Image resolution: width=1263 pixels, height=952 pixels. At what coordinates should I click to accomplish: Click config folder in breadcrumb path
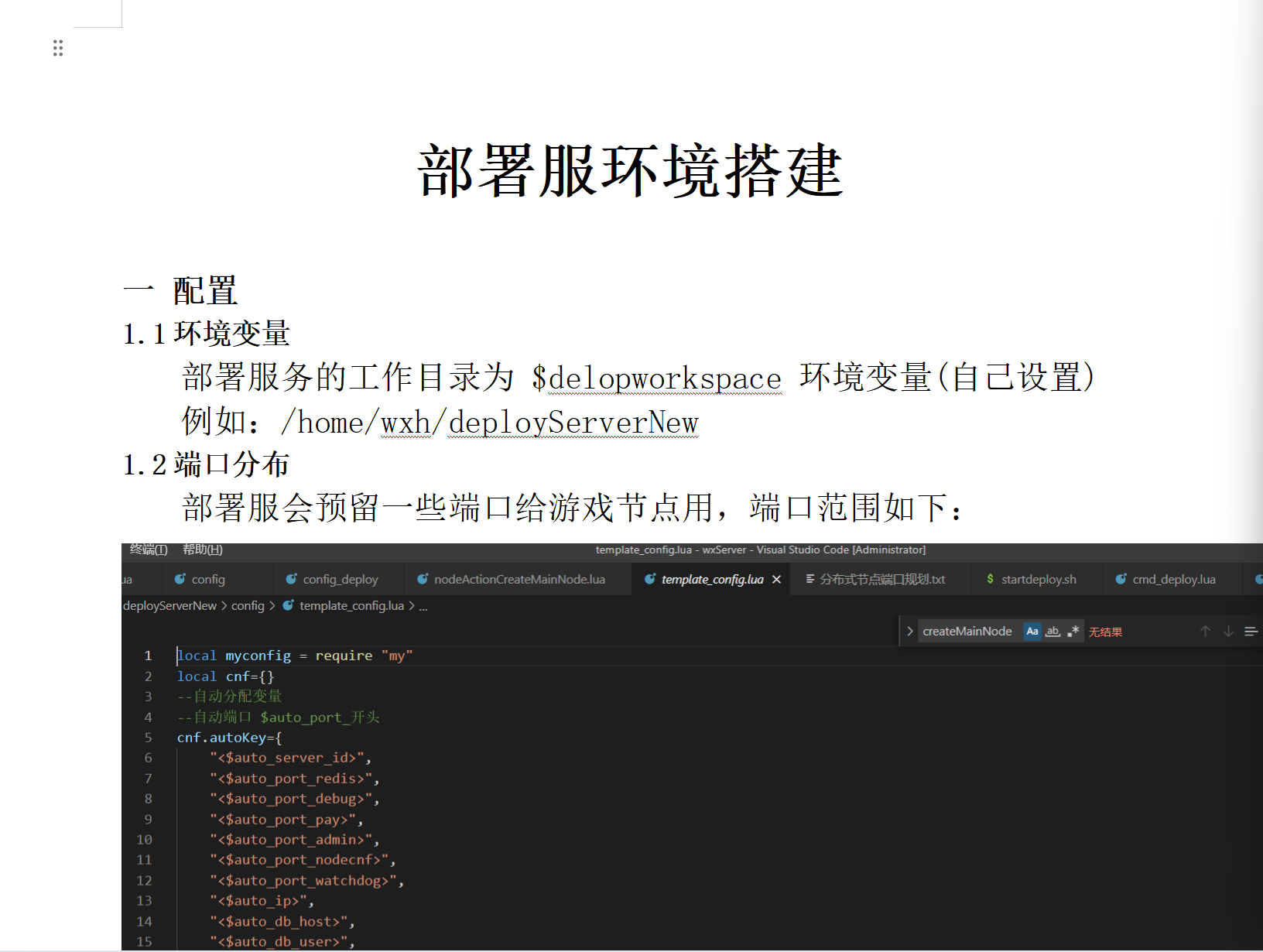point(248,605)
